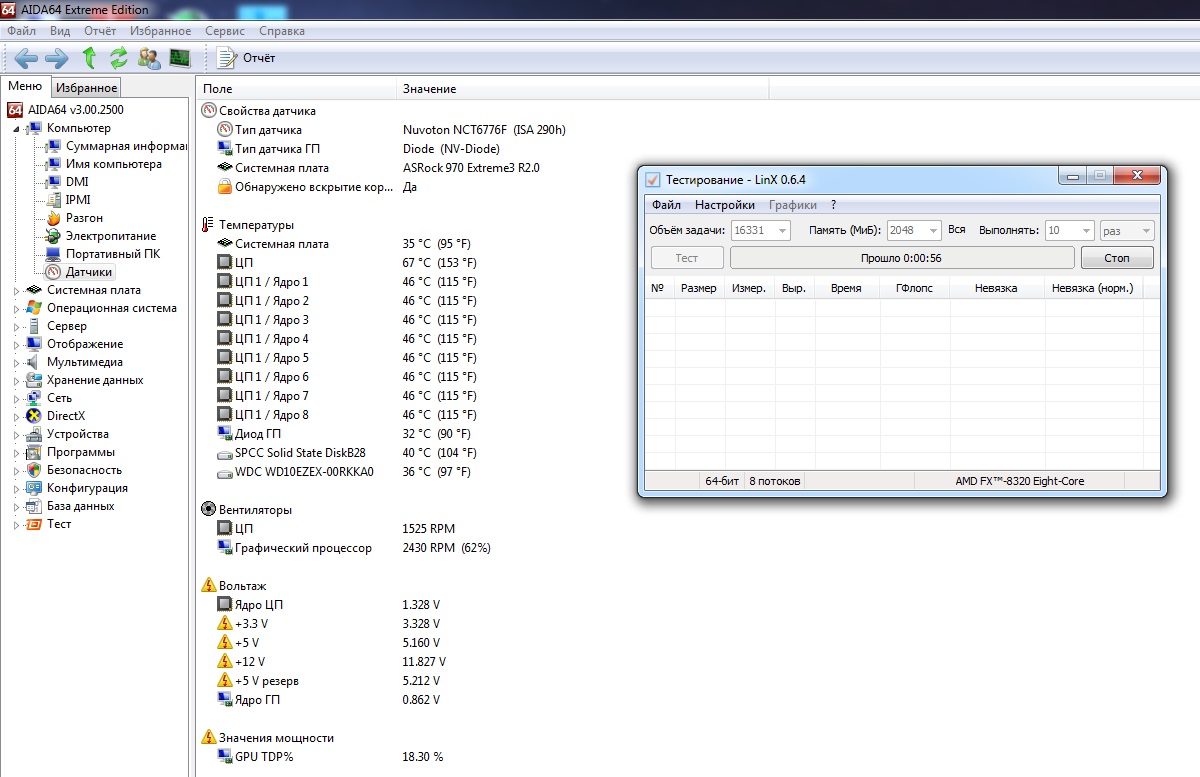This screenshot has width=1200, height=777.
Task: Open the Справка menu
Action: tap(282, 31)
